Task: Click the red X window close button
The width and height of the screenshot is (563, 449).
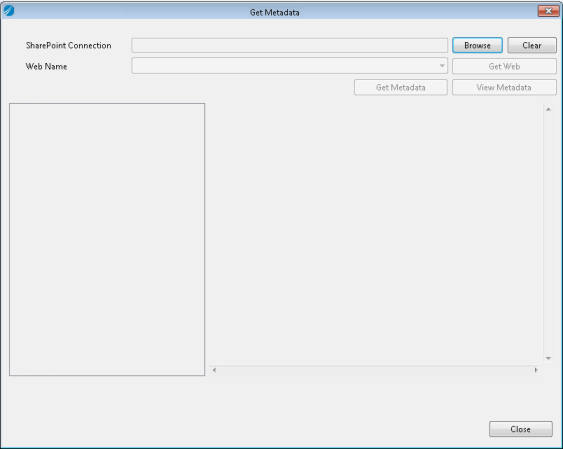Action: click(548, 11)
